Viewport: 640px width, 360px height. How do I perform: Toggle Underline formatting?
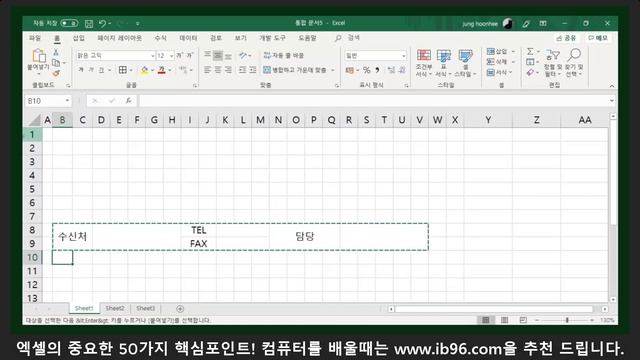click(101, 70)
